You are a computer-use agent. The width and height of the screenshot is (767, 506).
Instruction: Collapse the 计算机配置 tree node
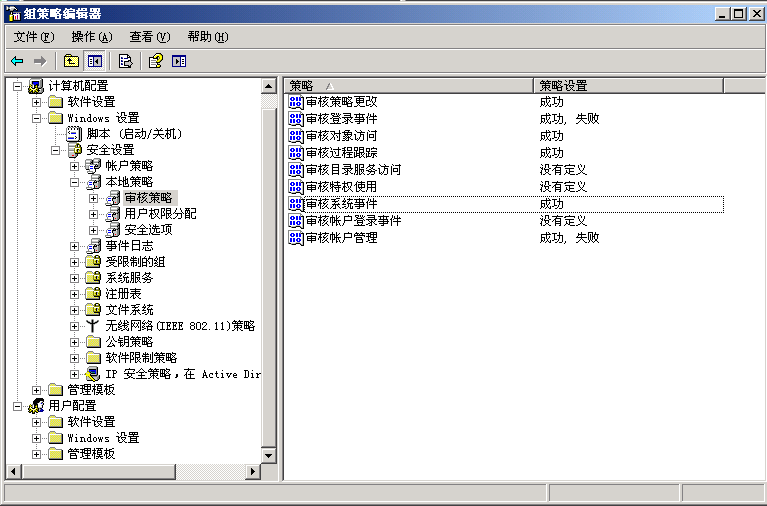coord(18,86)
